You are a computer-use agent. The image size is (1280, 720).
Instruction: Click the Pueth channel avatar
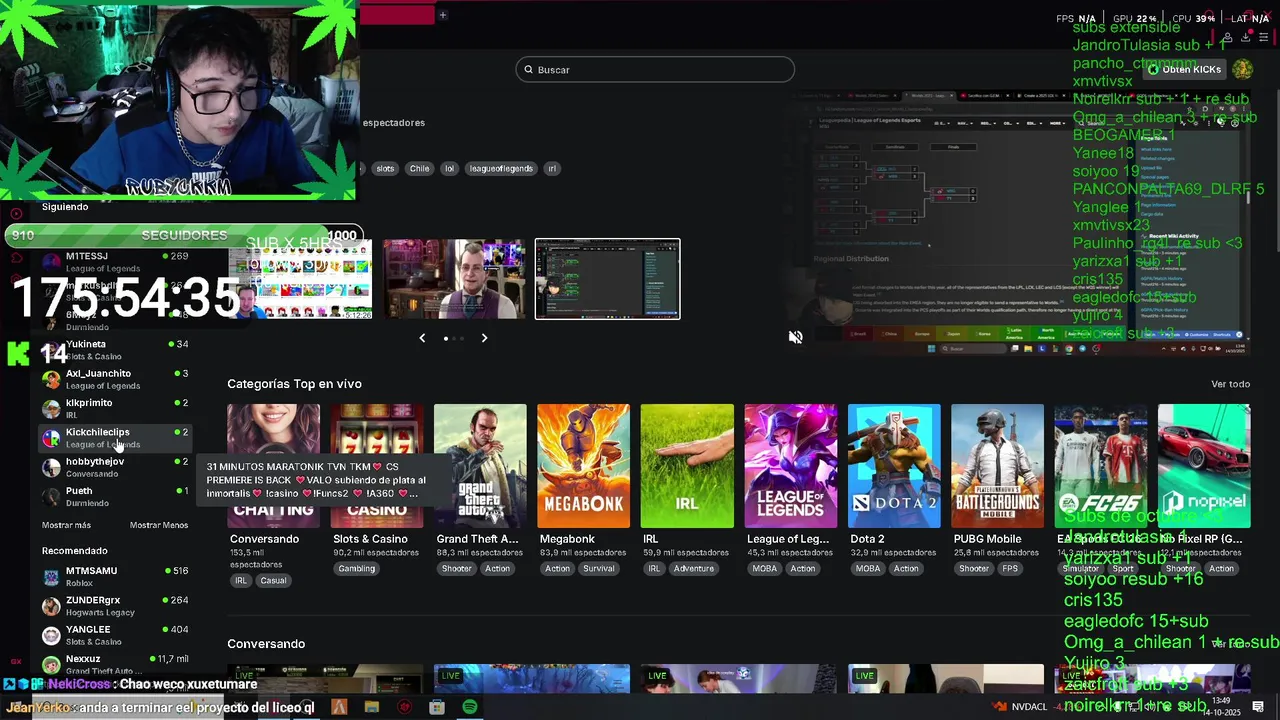point(51,497)
